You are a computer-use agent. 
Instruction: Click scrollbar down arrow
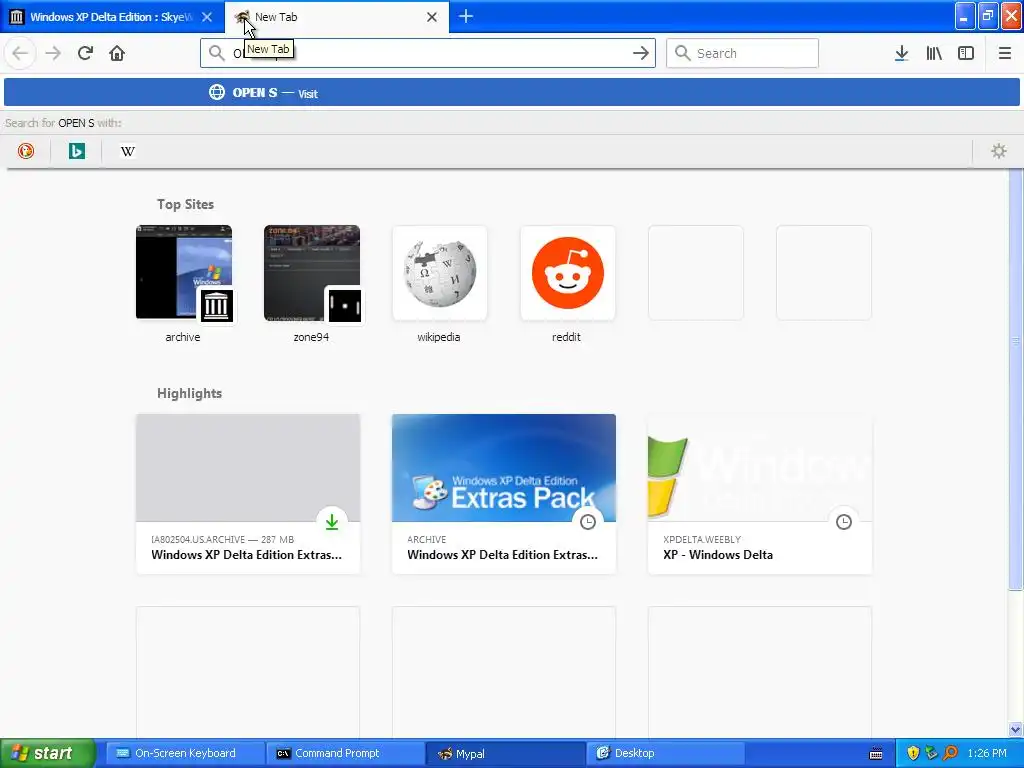click(x=1016, y=729)
